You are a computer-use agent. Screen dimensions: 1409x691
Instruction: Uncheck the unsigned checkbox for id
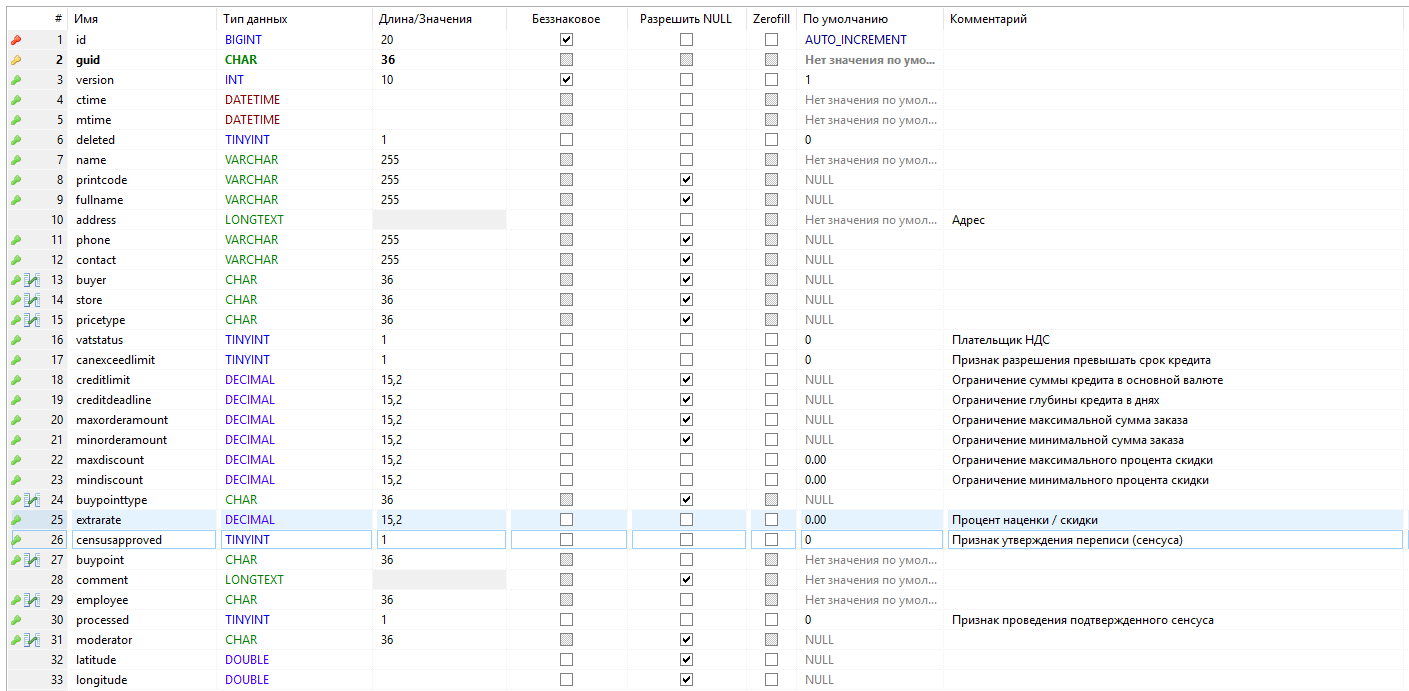(567, 40)
